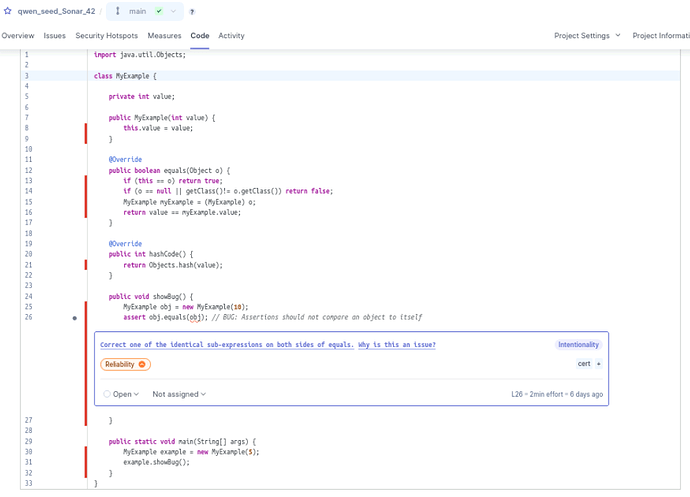Screen dimensions: 690x497
Task: Expand the Not assigned assignee dropdown
Action: click(x=179, y=394)
